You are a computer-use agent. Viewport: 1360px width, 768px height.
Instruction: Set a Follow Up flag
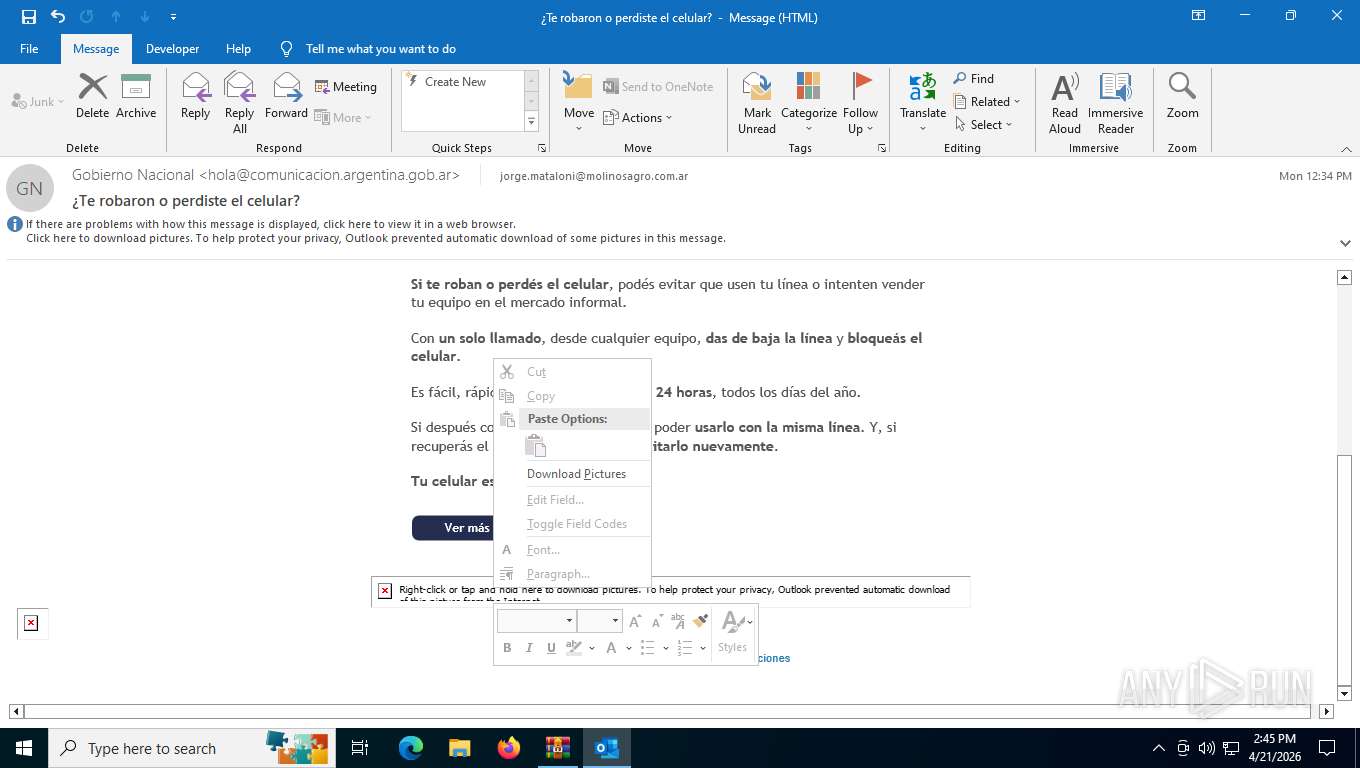(x=860, y=102)
